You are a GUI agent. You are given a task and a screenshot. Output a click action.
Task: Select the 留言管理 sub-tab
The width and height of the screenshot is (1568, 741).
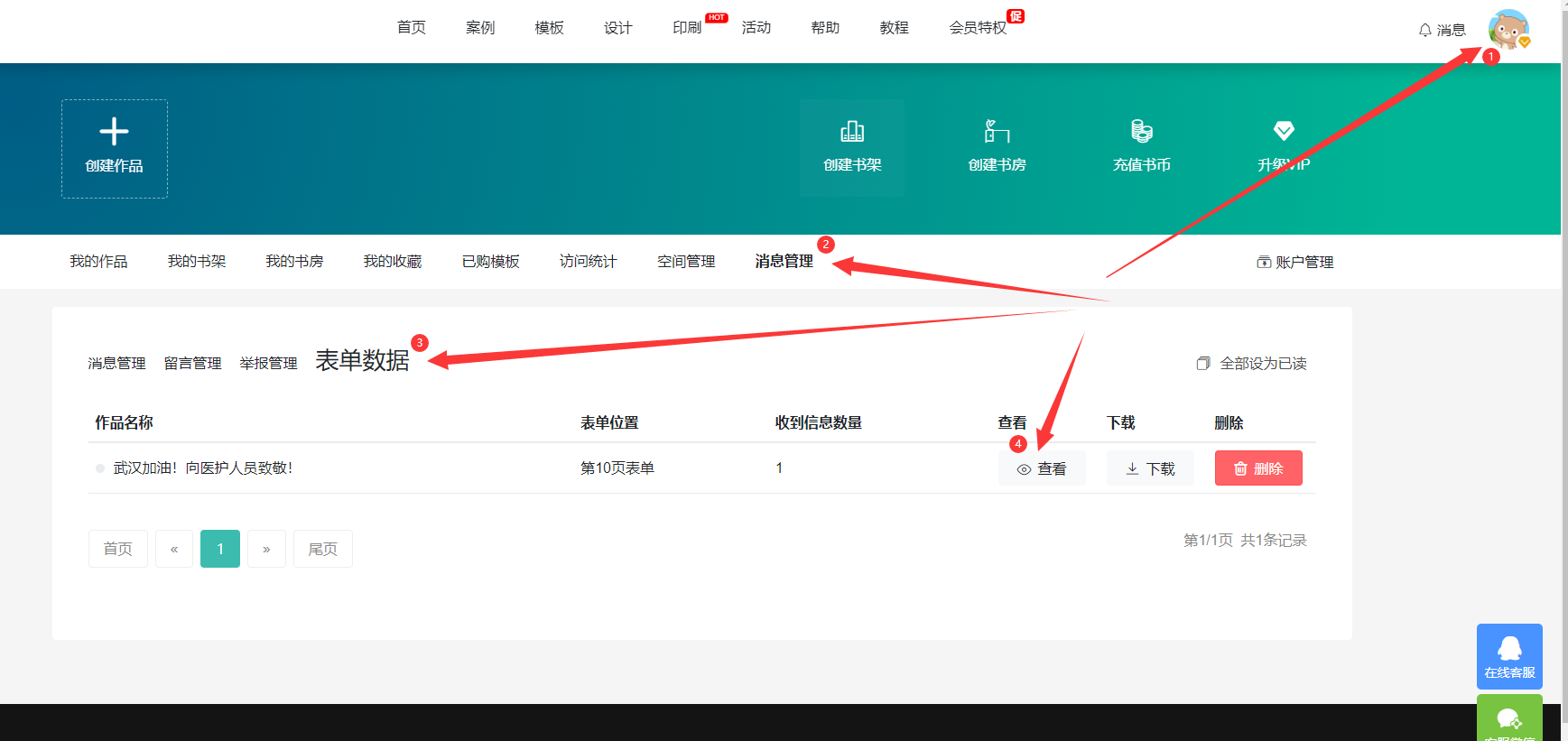point(192,364)
